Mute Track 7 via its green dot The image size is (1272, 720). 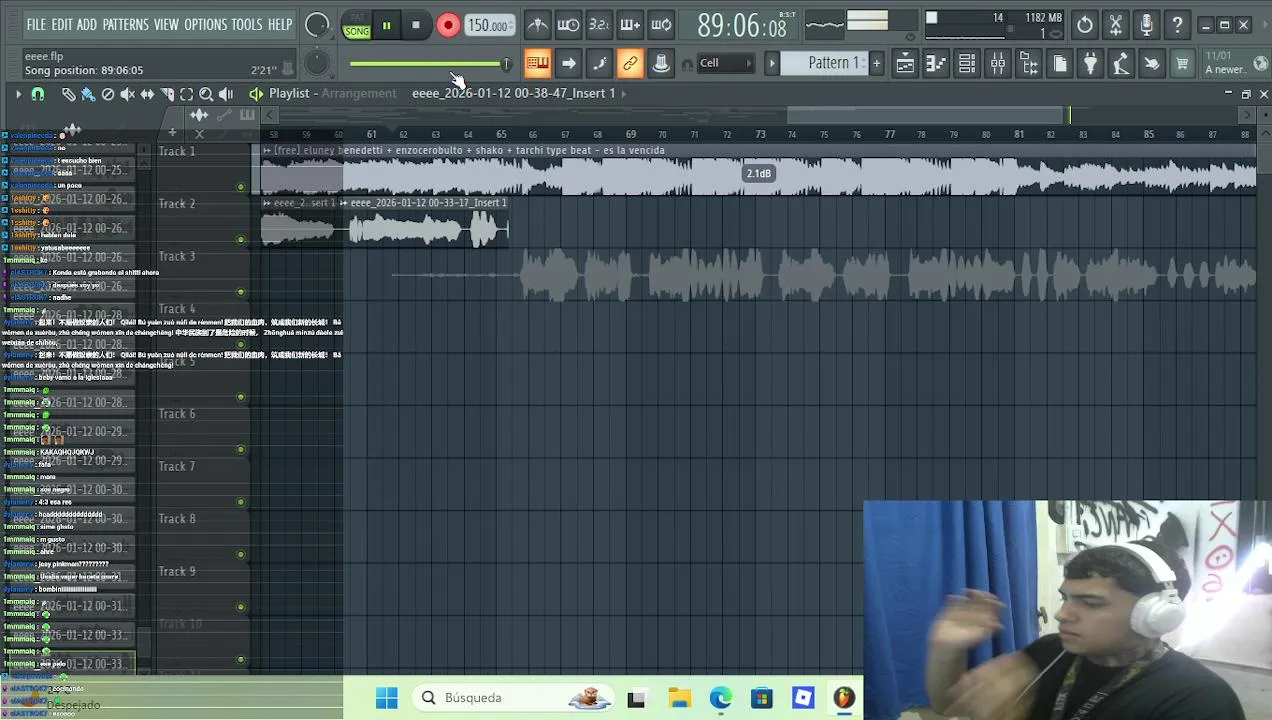pos(240,502)
